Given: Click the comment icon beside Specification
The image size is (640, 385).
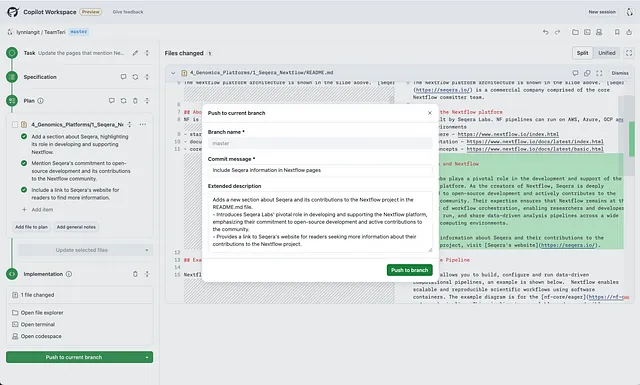Looking at the screenshot, I should 123,77.
